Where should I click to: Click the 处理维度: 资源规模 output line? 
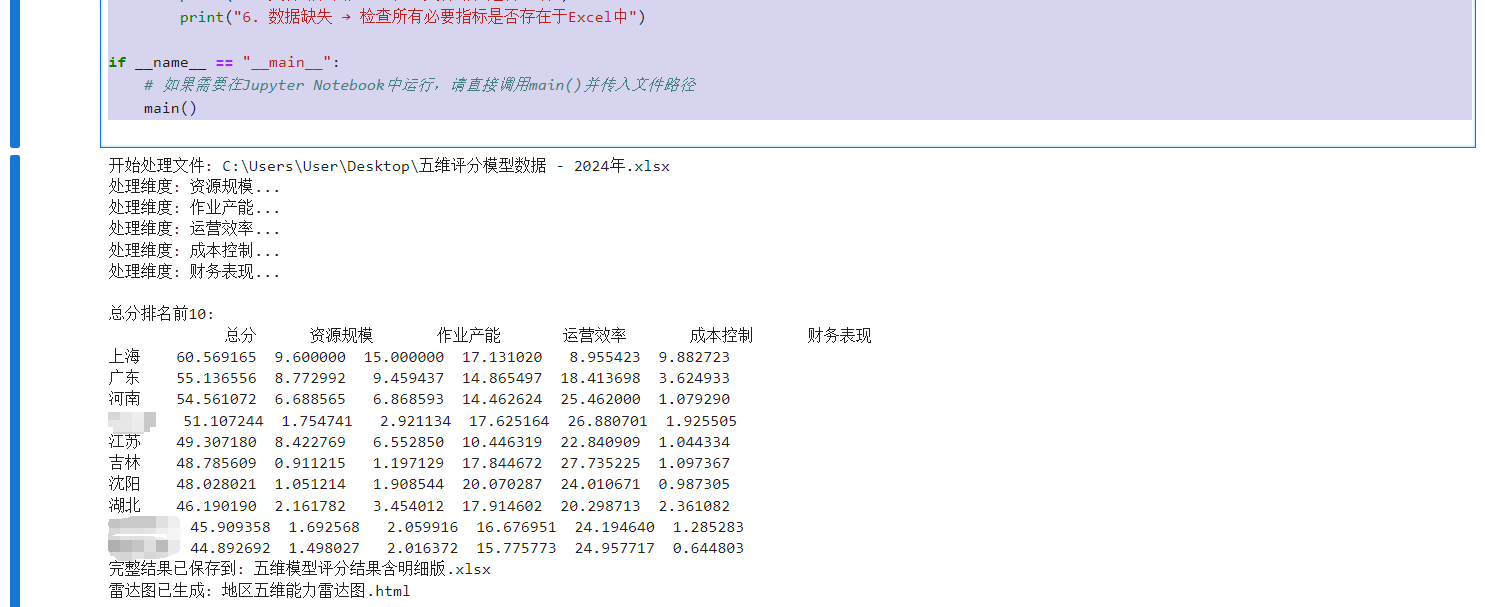pyautogui.click(x=194, y=186)
